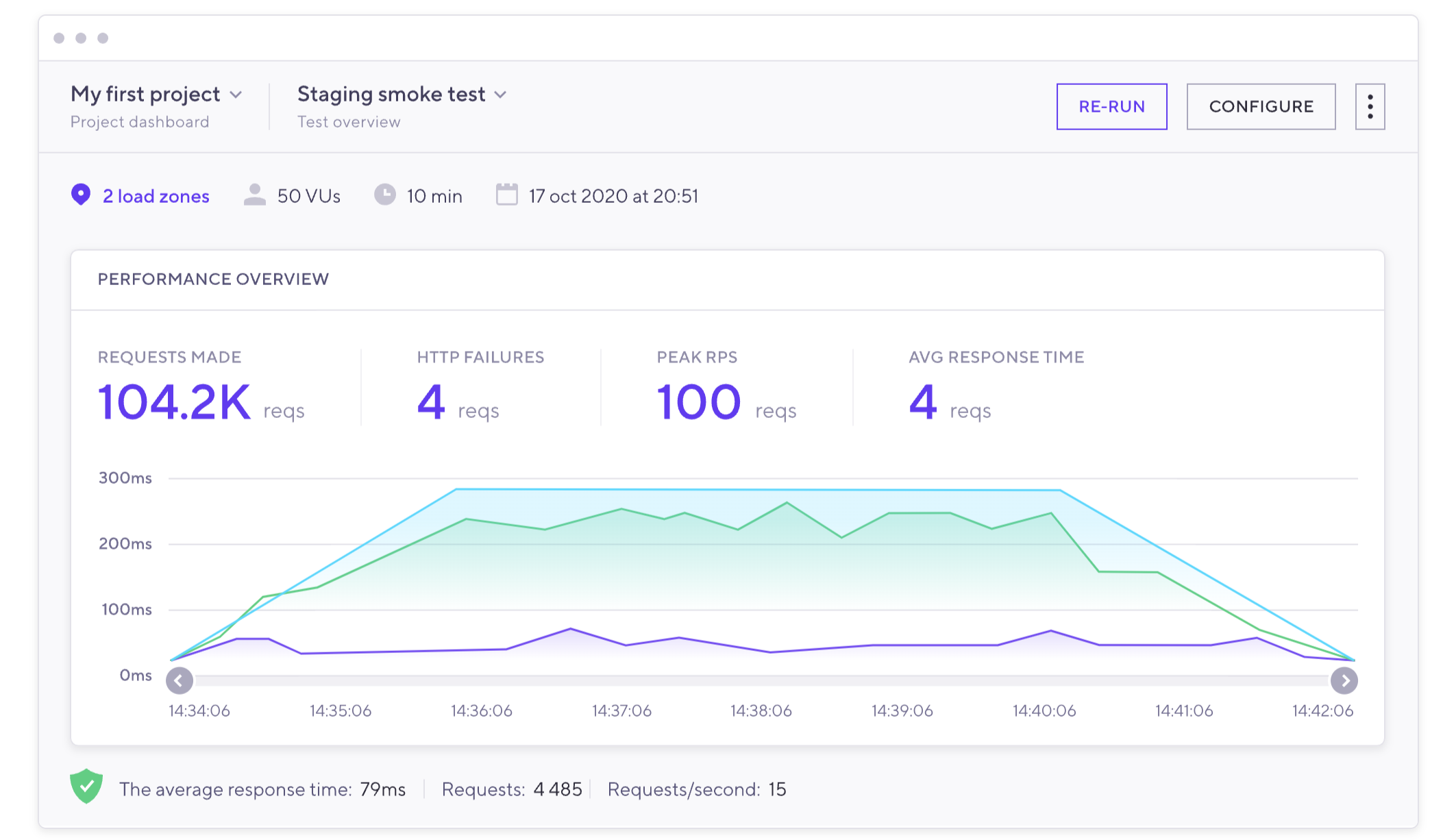Click the HTTP Failures metric value

[431, 402]
